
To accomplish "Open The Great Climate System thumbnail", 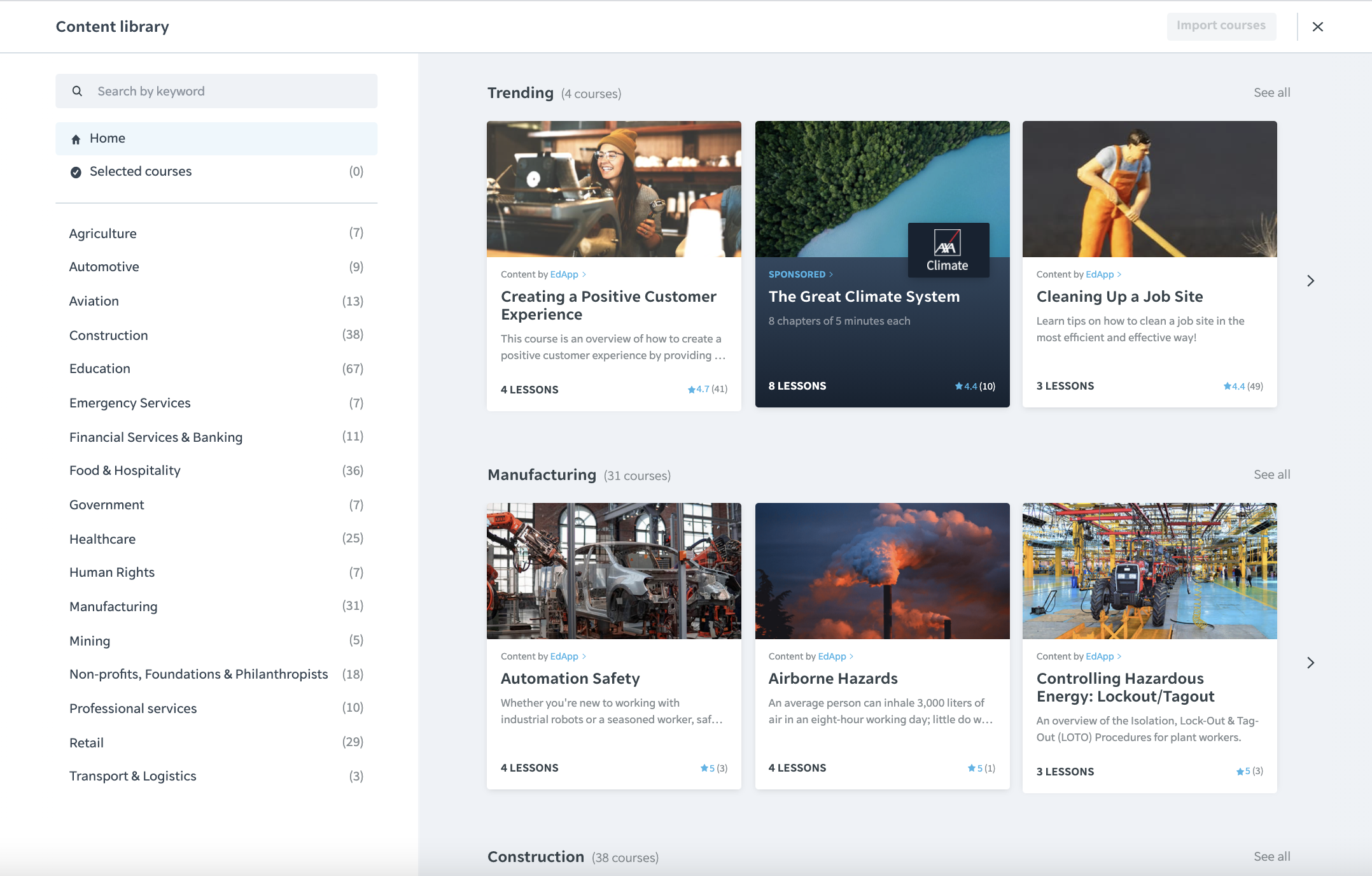I will 882,189.
